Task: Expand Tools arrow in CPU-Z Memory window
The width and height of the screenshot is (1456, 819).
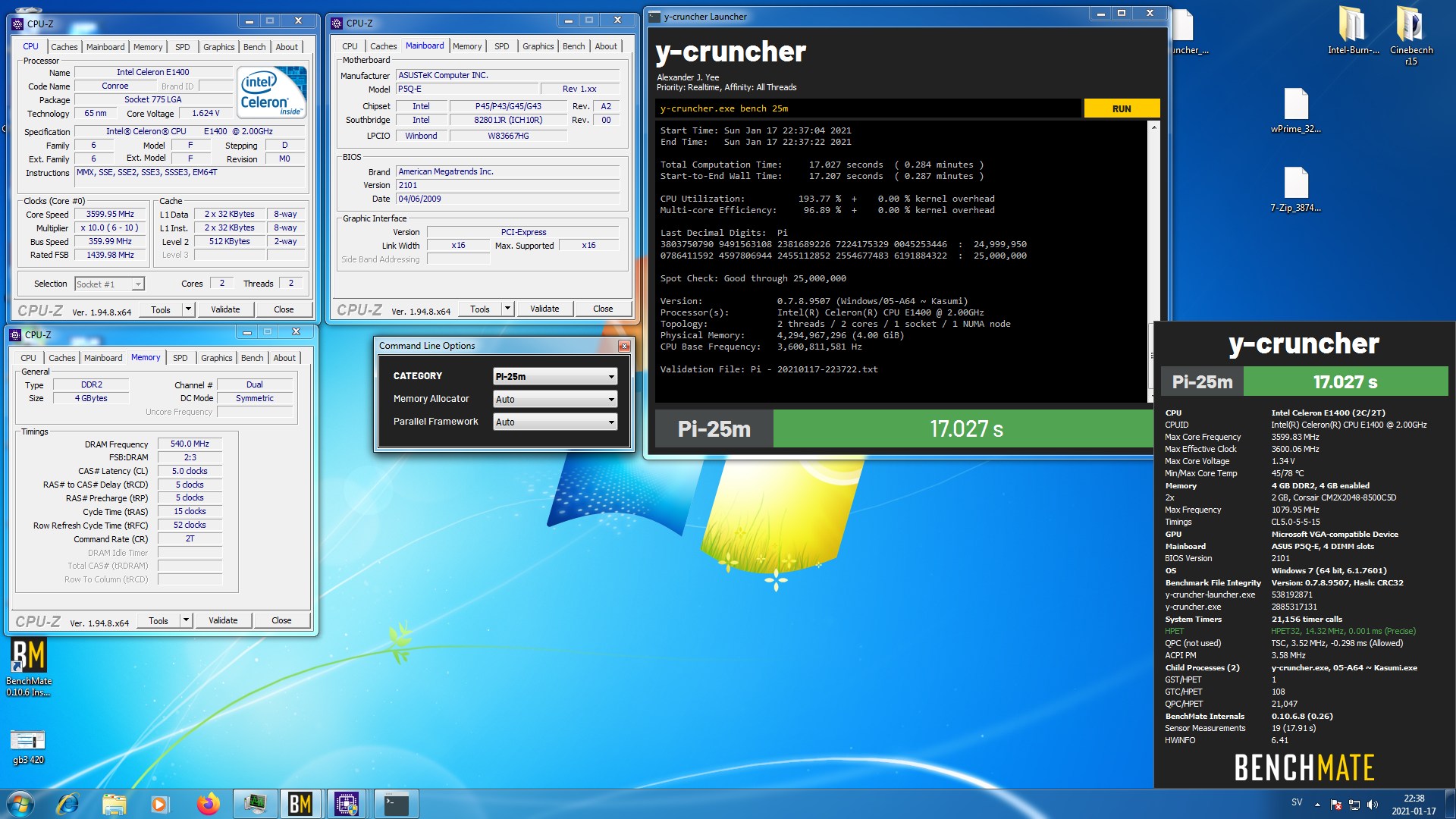Action: pyautogui.click(x=186, y=620)
